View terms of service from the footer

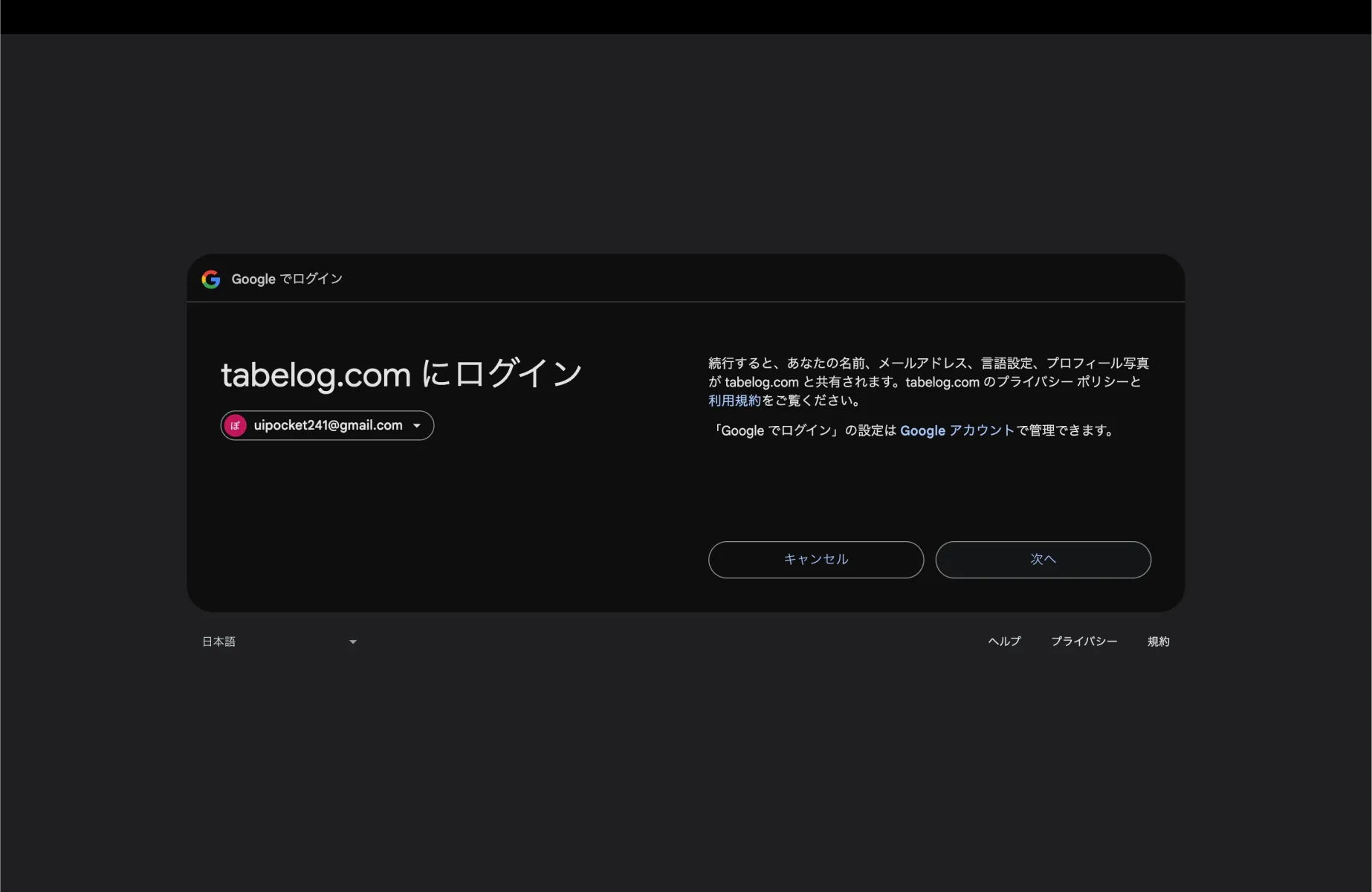(x=1157, y=641)
